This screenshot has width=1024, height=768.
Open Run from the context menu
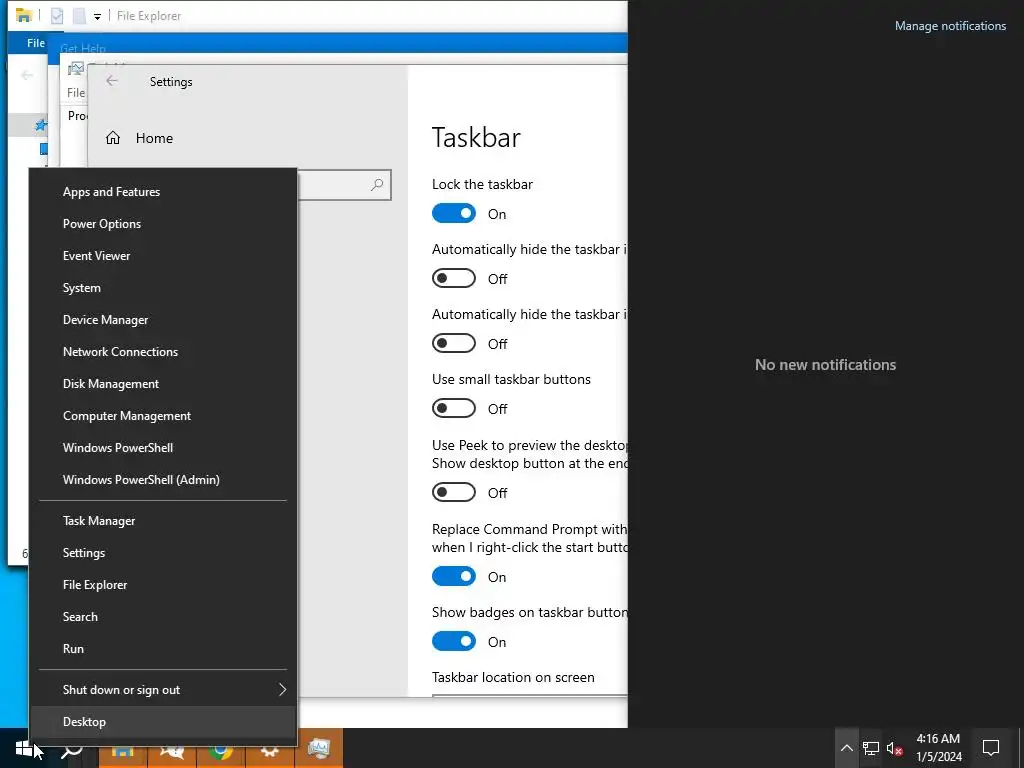pos(163,649)
